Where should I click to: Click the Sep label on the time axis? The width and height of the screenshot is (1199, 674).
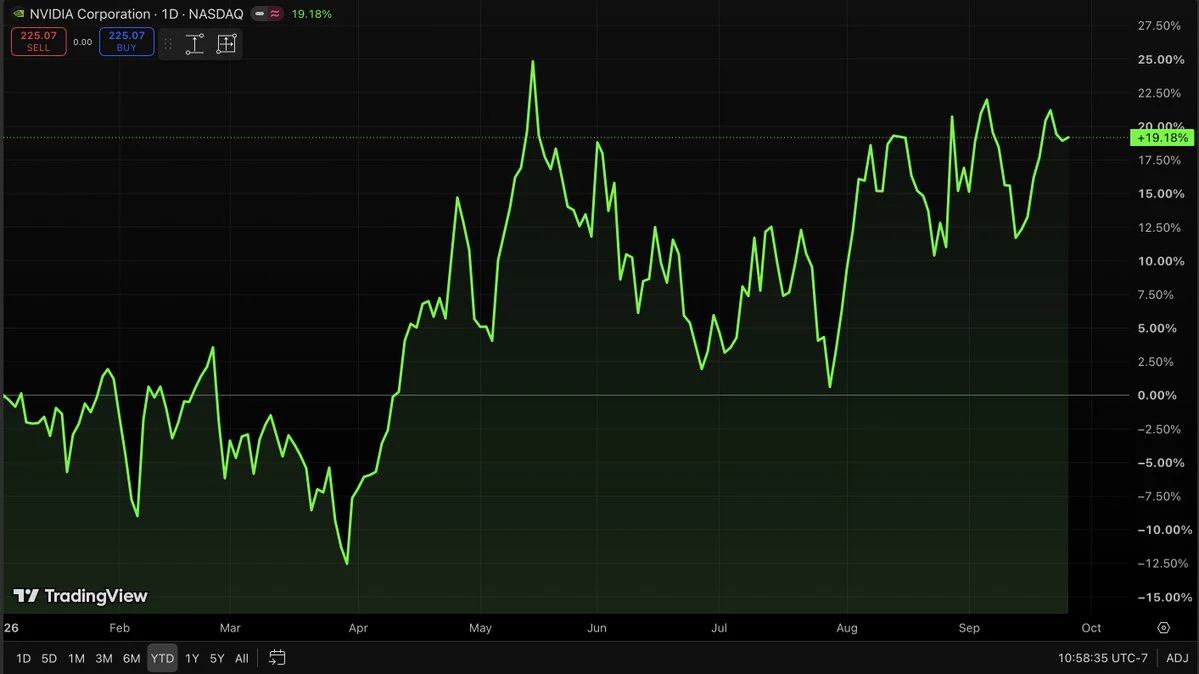coord(969,627)
